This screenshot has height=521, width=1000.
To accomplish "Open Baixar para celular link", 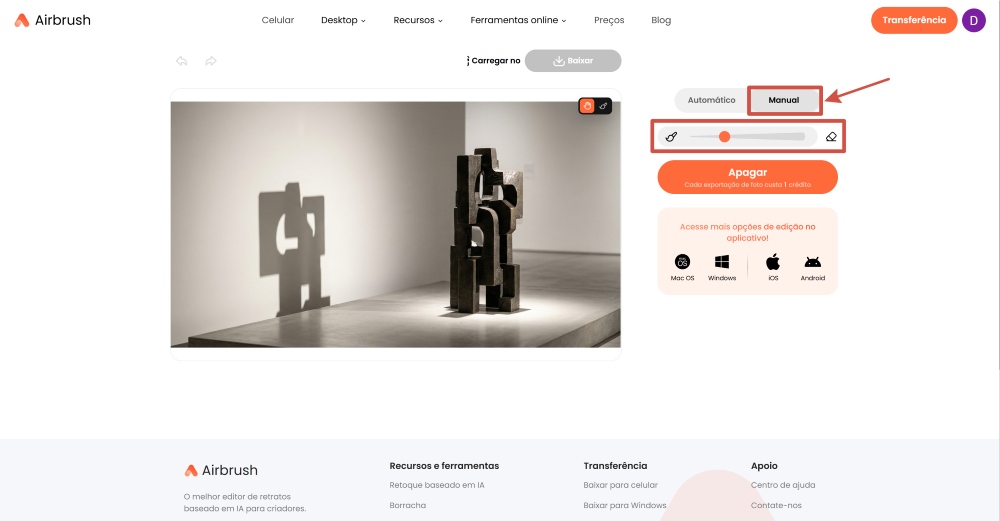I will click(x=621, y=485).
